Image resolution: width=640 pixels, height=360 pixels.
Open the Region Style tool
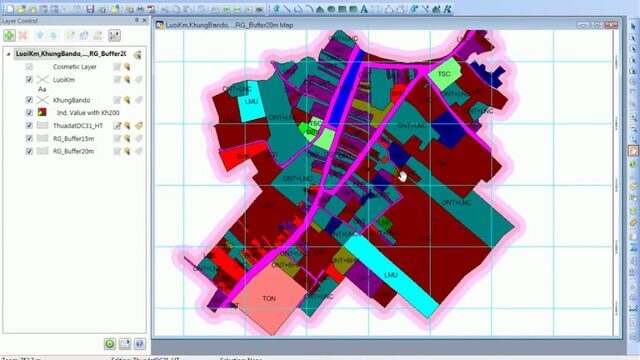[x=436, y=9]
